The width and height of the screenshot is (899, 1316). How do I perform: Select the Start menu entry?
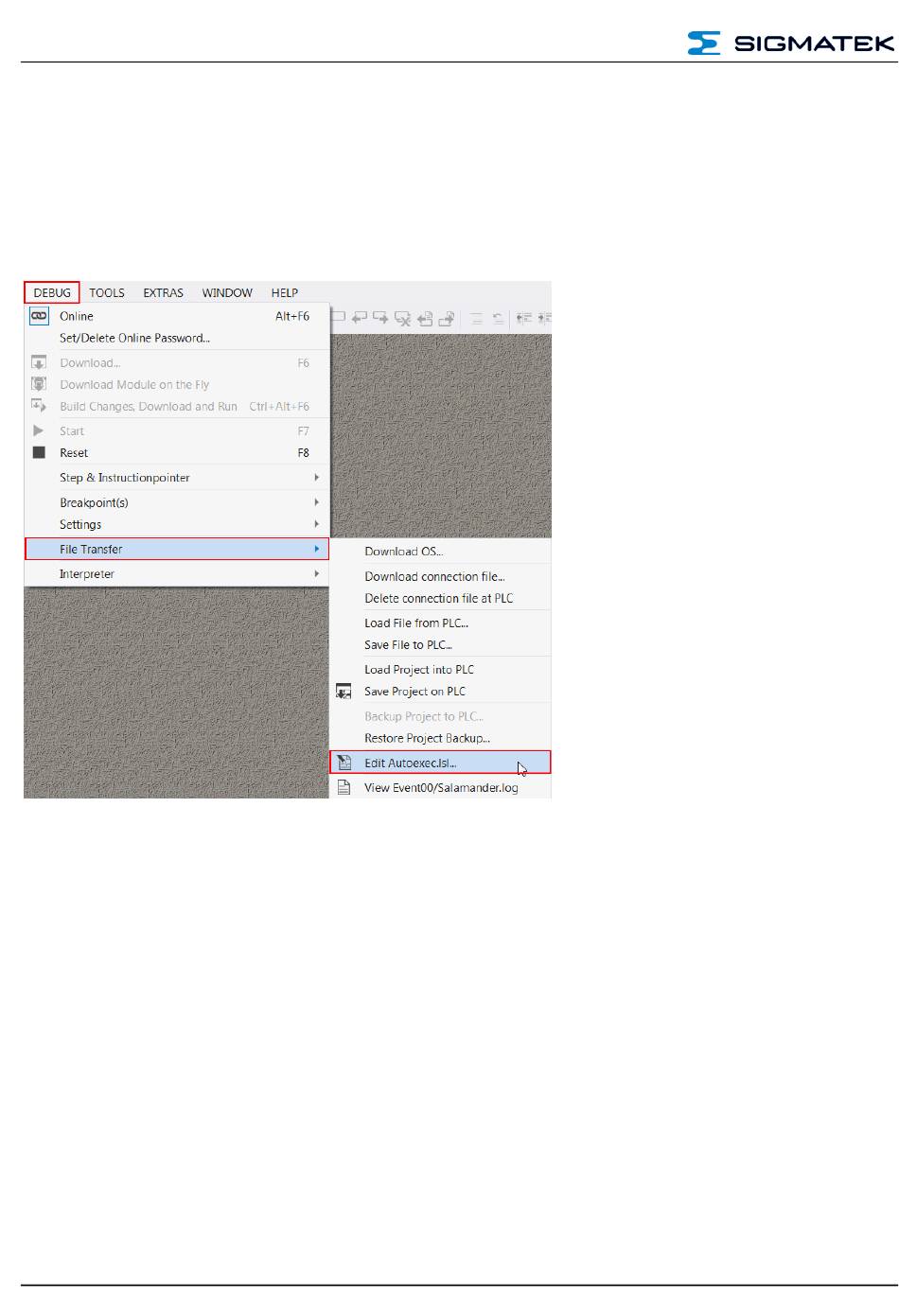pyautogui.click(x=177, y=430)
